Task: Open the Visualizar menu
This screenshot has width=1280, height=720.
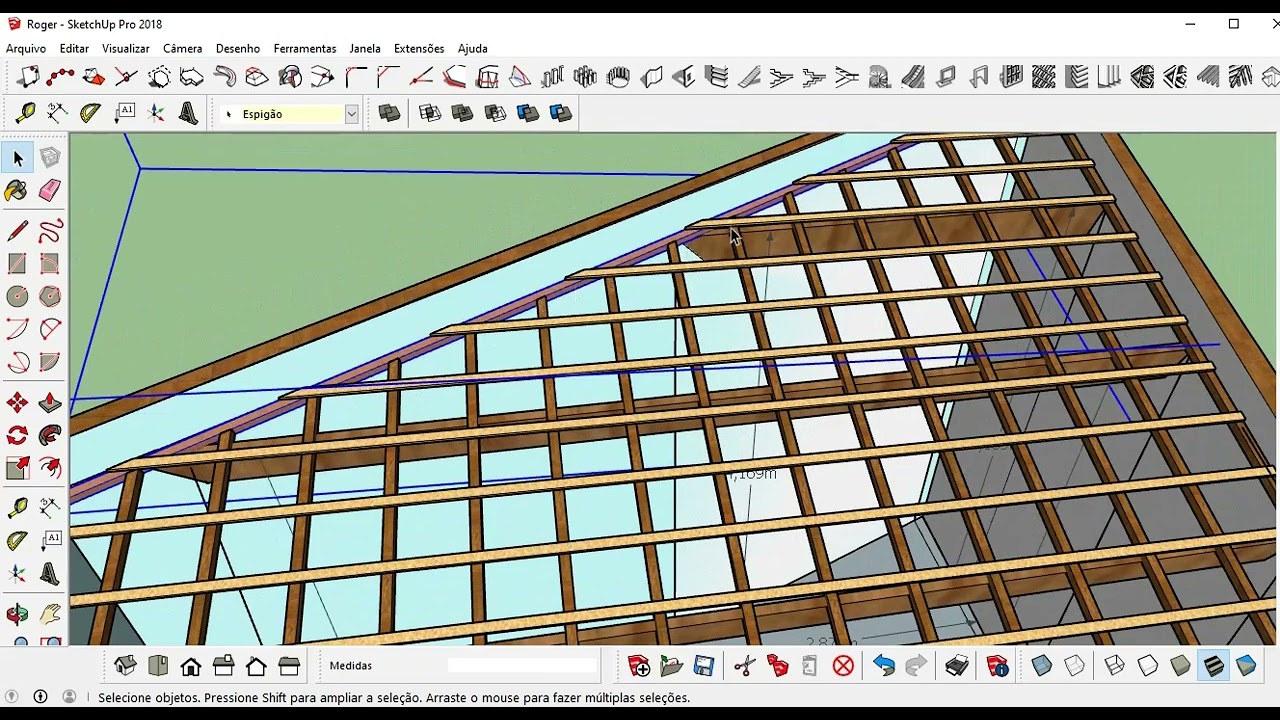Action: pyautogui.click(x=126, y=48)
